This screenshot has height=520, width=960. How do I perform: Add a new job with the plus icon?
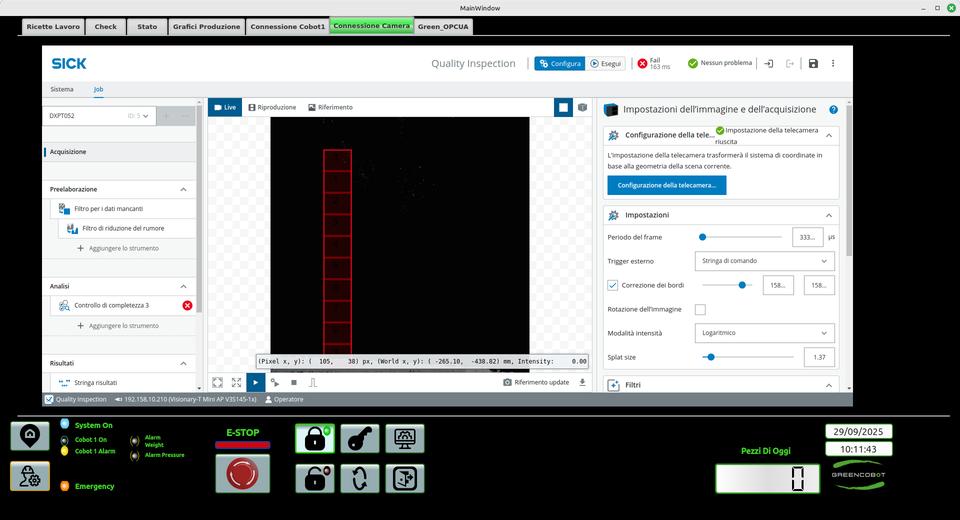[x=165, y=116]
